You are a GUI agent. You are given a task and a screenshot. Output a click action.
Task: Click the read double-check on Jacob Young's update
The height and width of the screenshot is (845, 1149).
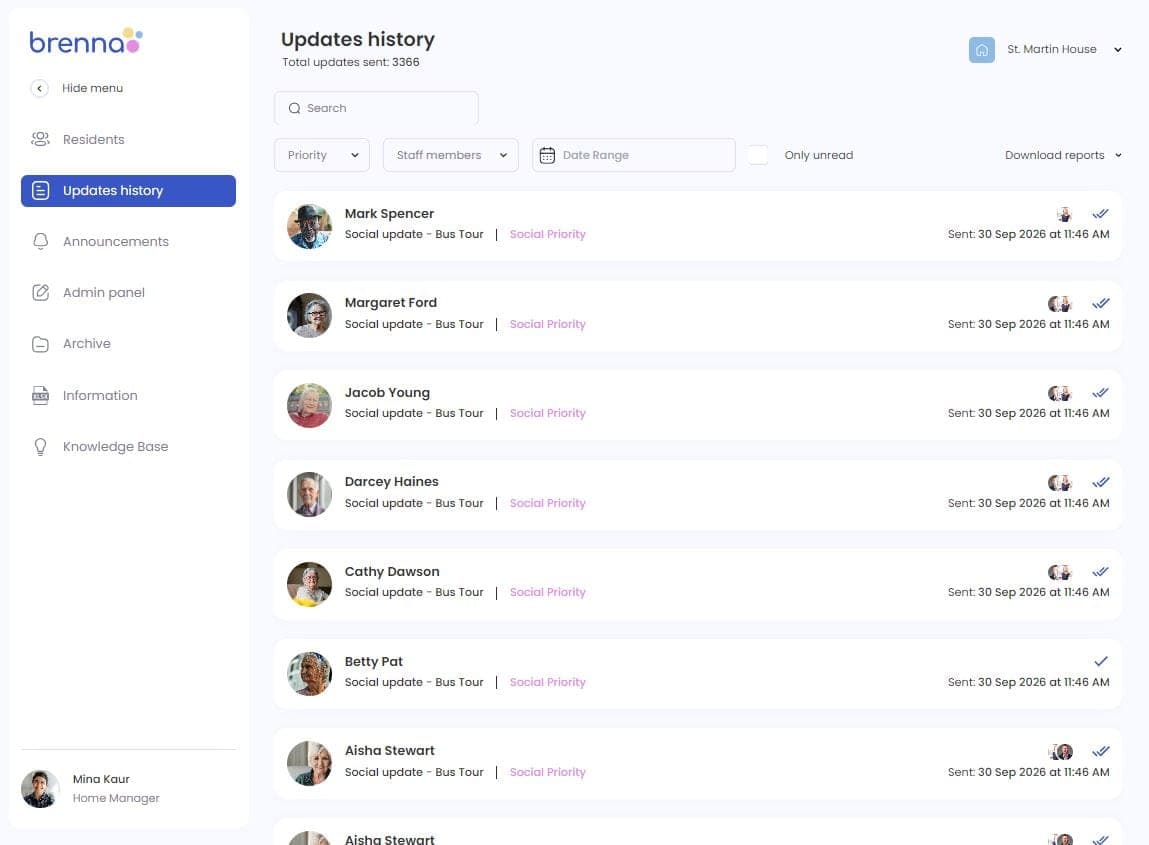(x=1100, y=393)
